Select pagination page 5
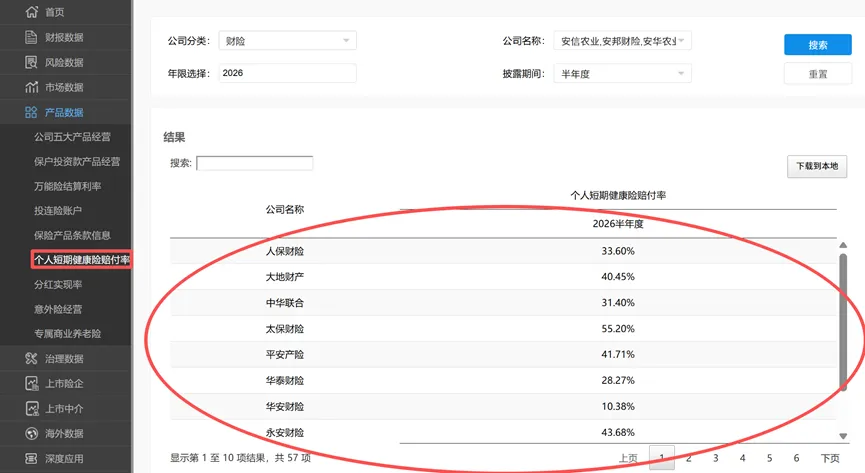 [769, 458]
